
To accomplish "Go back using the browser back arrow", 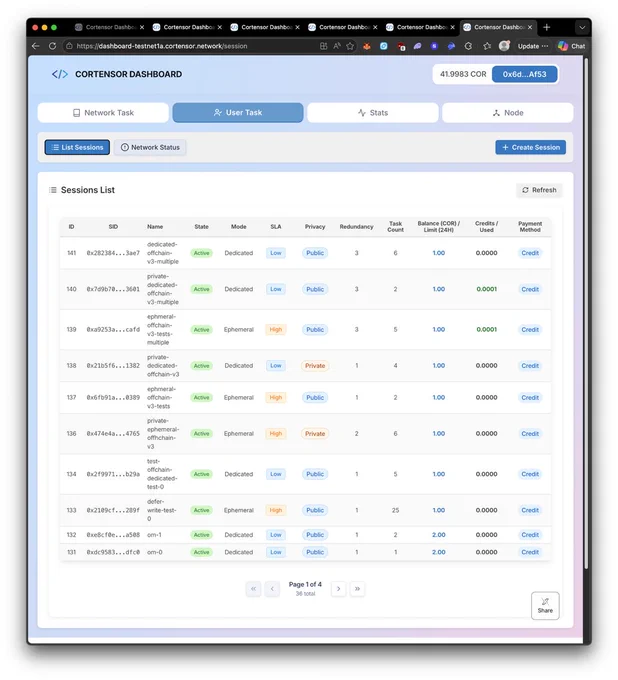I will 36,46.
